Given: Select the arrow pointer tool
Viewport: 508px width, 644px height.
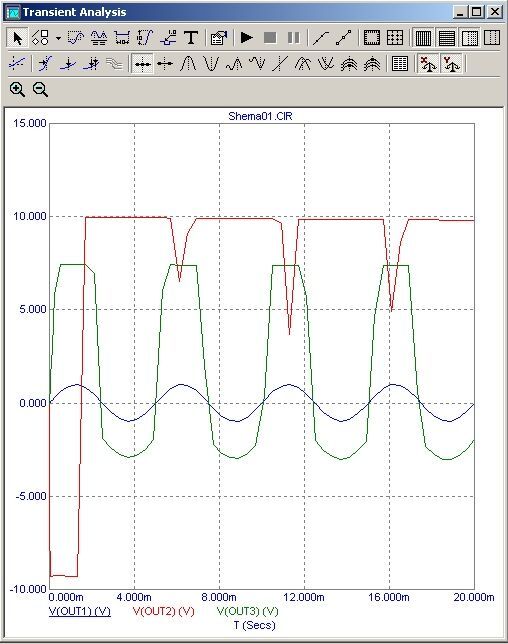Looking at the screenshot, I should (x=18, y=38).
